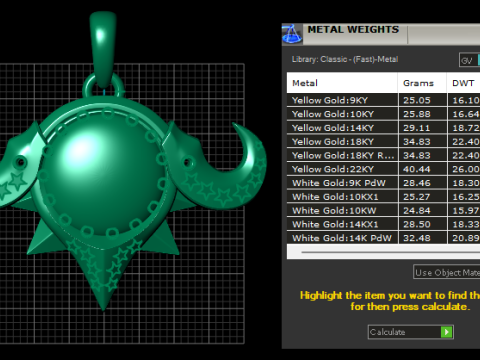This screenshot has width=480, height=360.
Task: Highlight the Yellow Gold:9KY row
Action: [x=383, y=100]
